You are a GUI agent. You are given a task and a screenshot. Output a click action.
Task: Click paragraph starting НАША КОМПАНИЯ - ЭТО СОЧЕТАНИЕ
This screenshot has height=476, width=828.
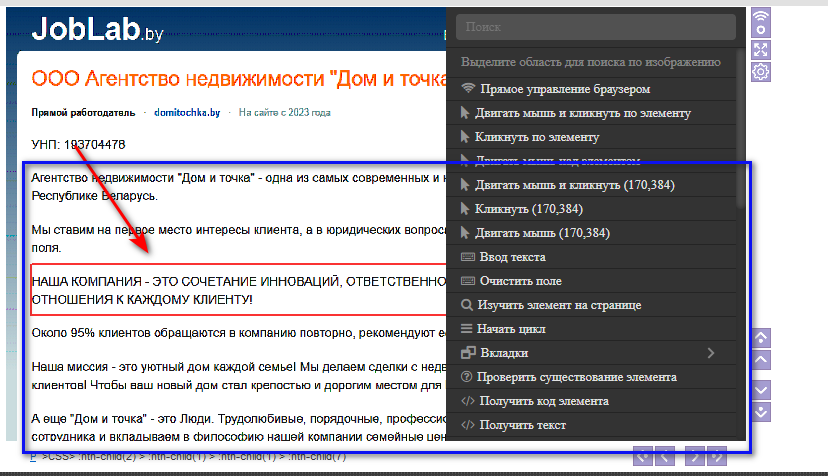239,290
